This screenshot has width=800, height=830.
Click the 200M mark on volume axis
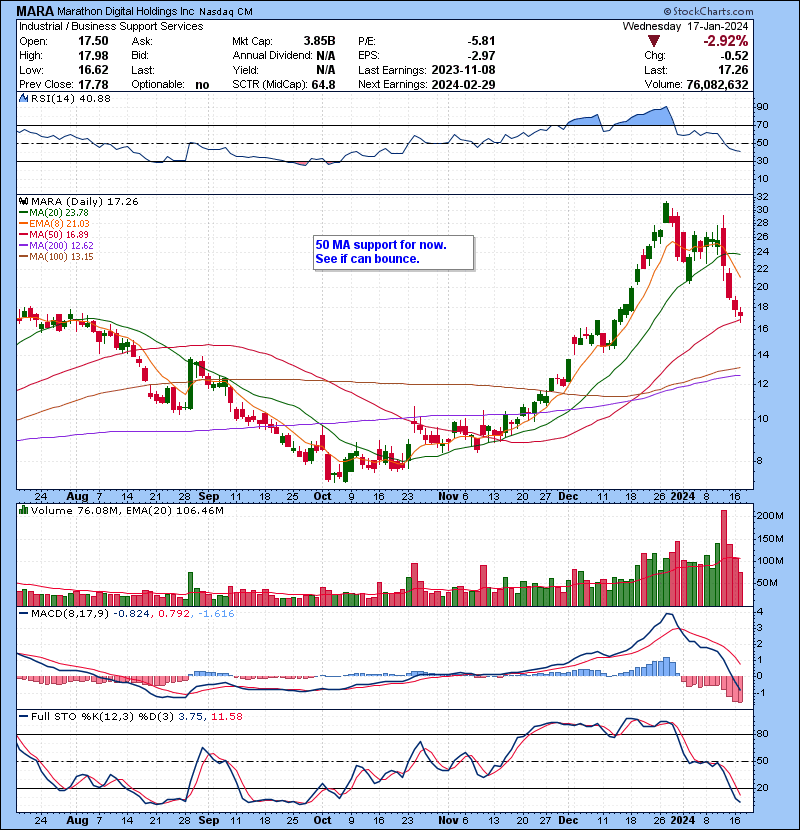[769, 516]
